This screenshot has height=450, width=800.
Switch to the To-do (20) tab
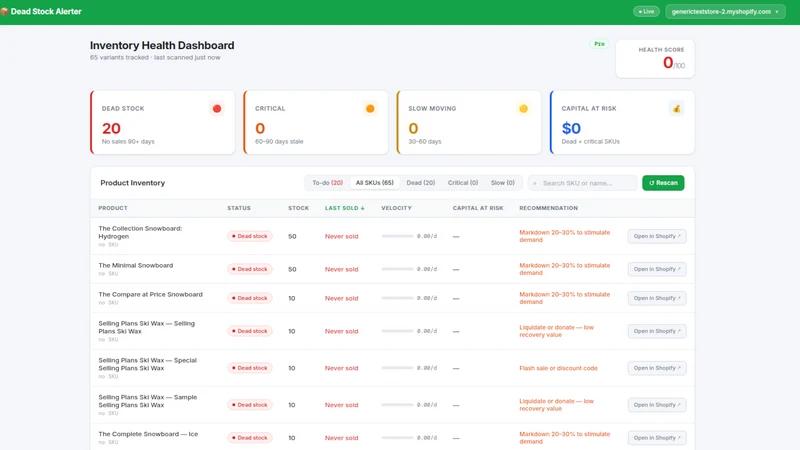coord(328,183)
